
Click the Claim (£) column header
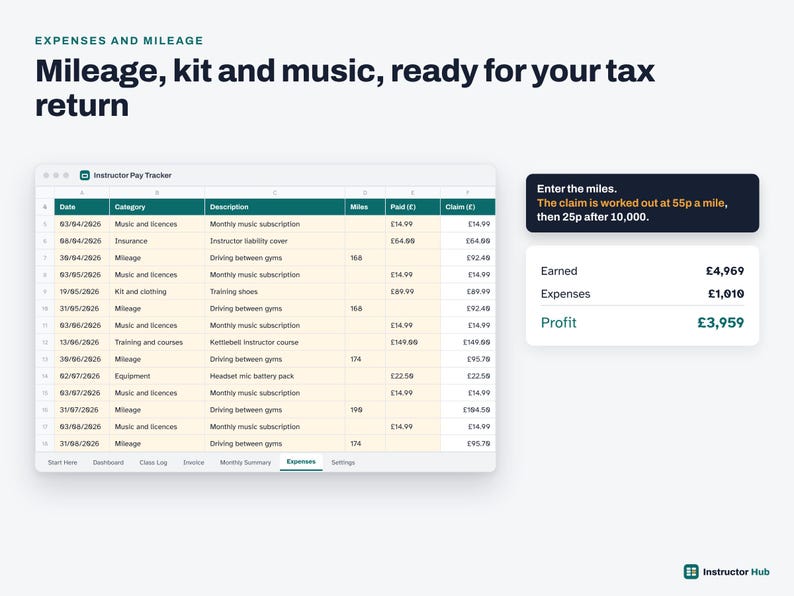click(x=468, y=207)
